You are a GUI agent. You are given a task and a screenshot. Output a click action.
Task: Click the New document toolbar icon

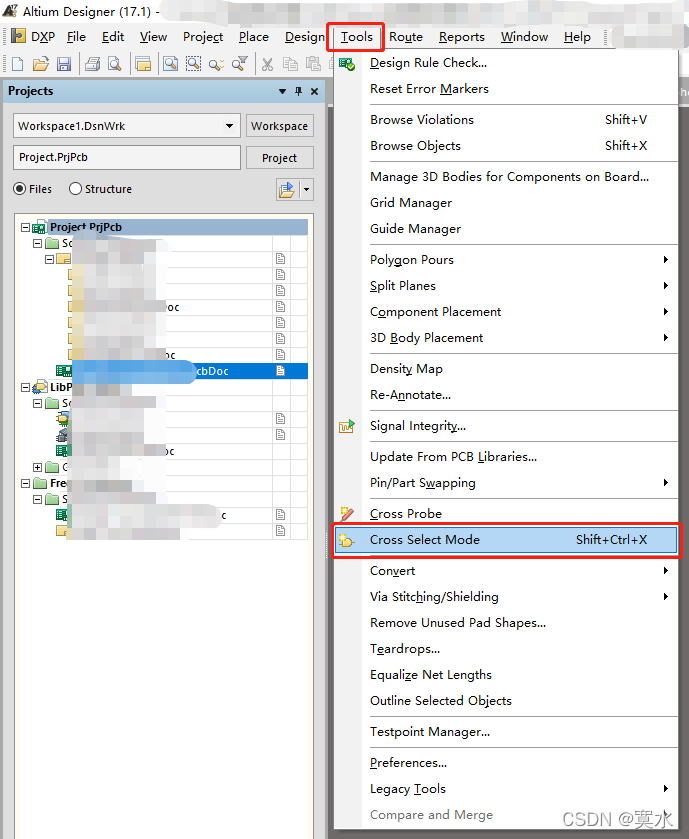coord(18,64)
